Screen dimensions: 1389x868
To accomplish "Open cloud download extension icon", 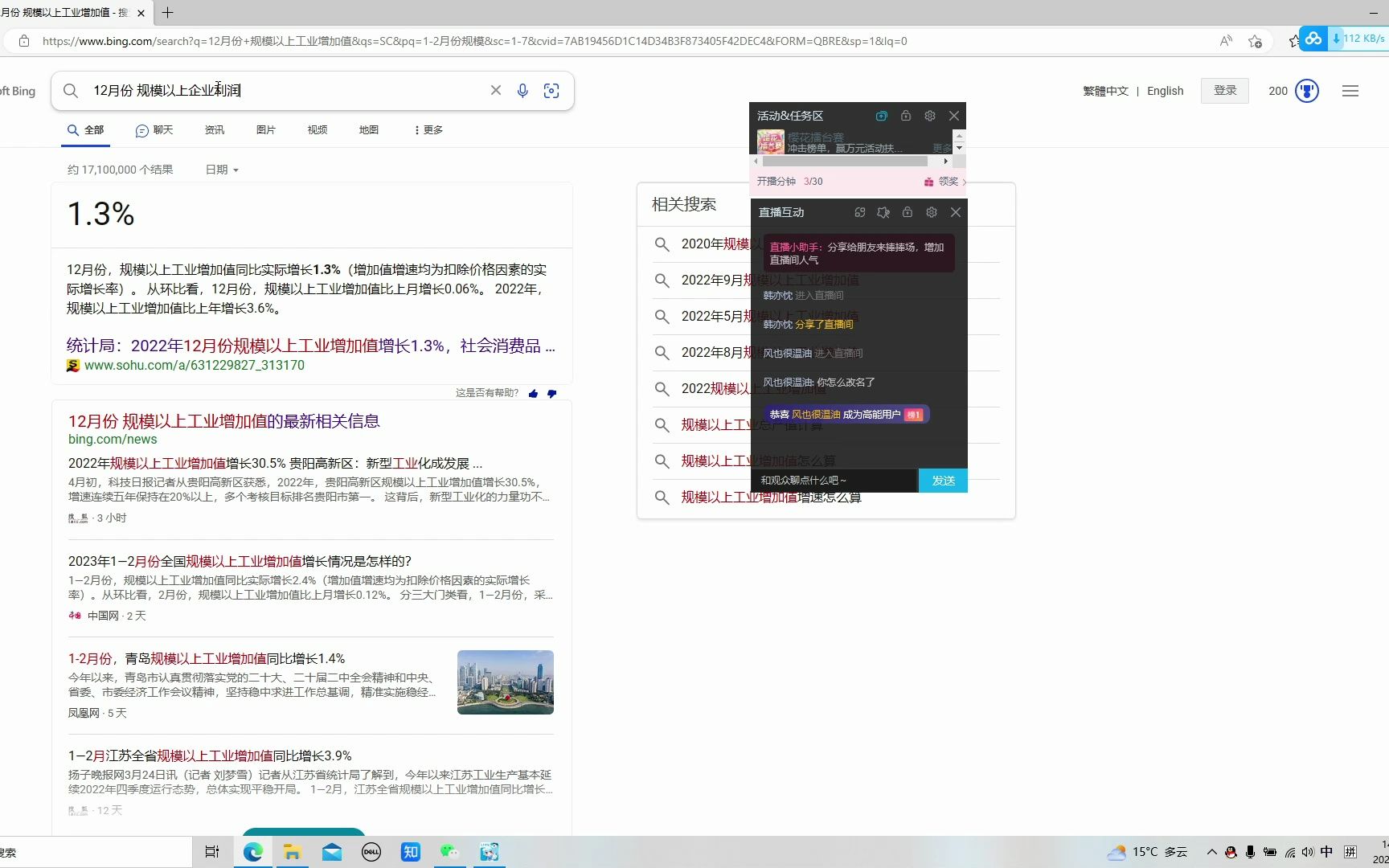I will [x=1313, y=39].
